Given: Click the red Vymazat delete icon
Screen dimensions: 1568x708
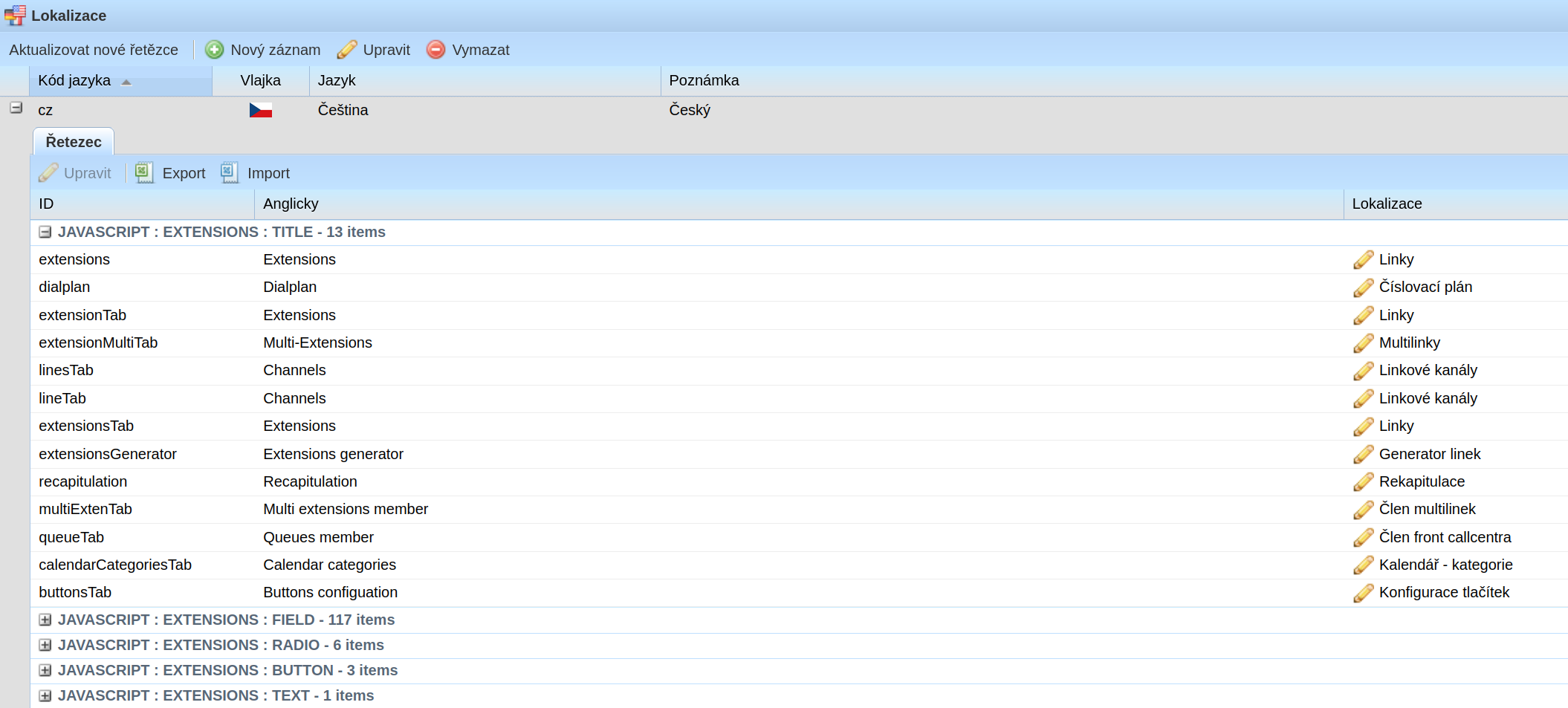Looking at the screenshot, I should (x=436, y=50).
